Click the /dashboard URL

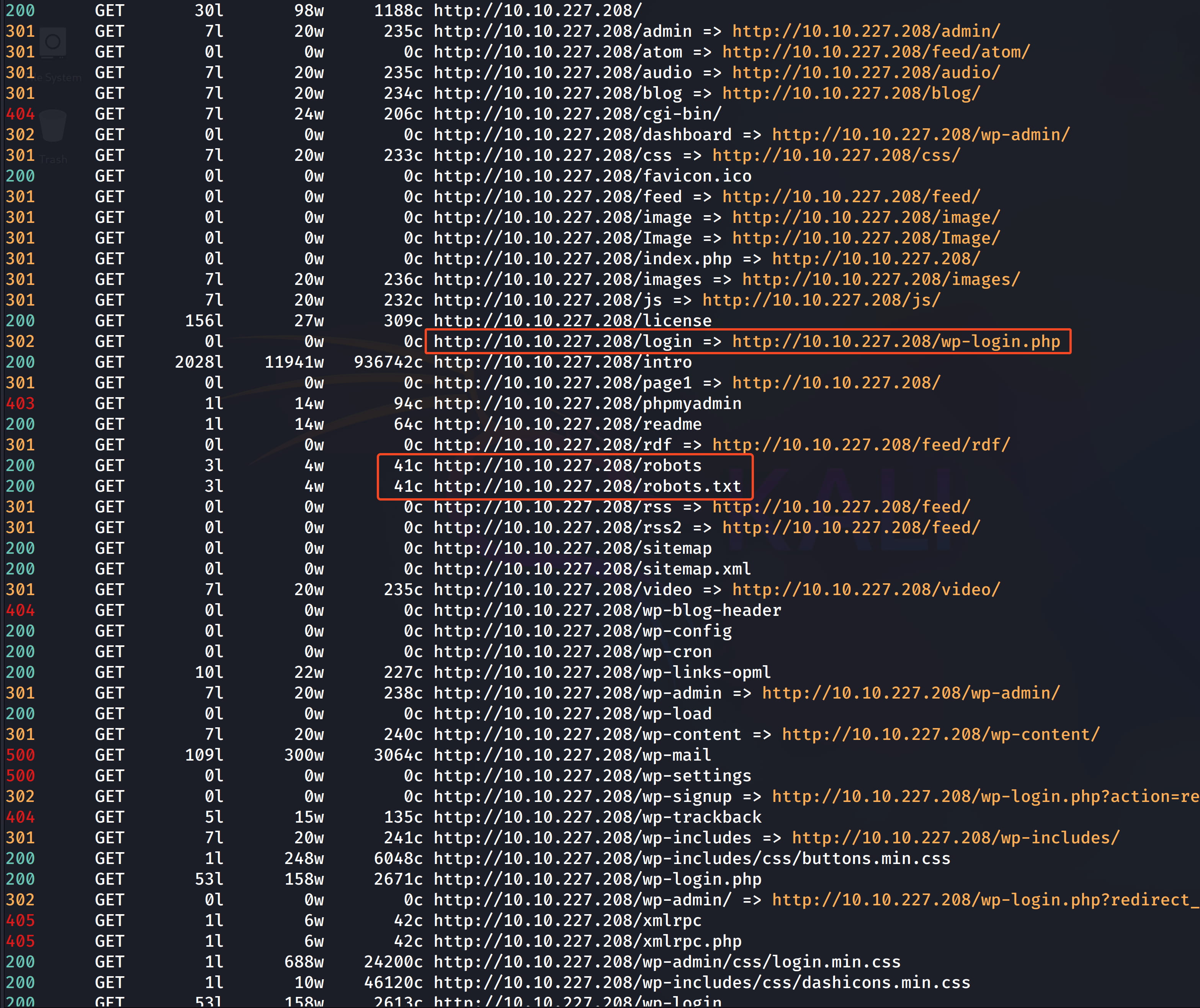(582, 135)
